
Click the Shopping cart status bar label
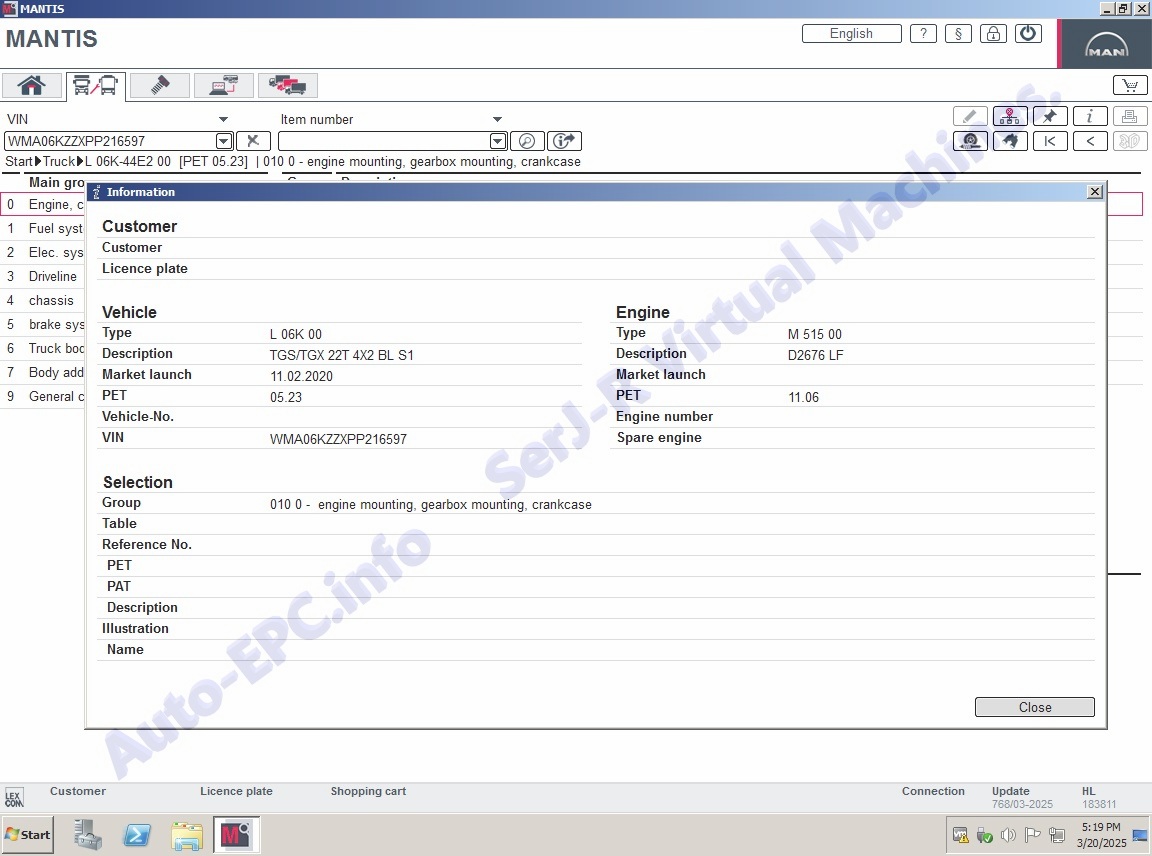368,791
